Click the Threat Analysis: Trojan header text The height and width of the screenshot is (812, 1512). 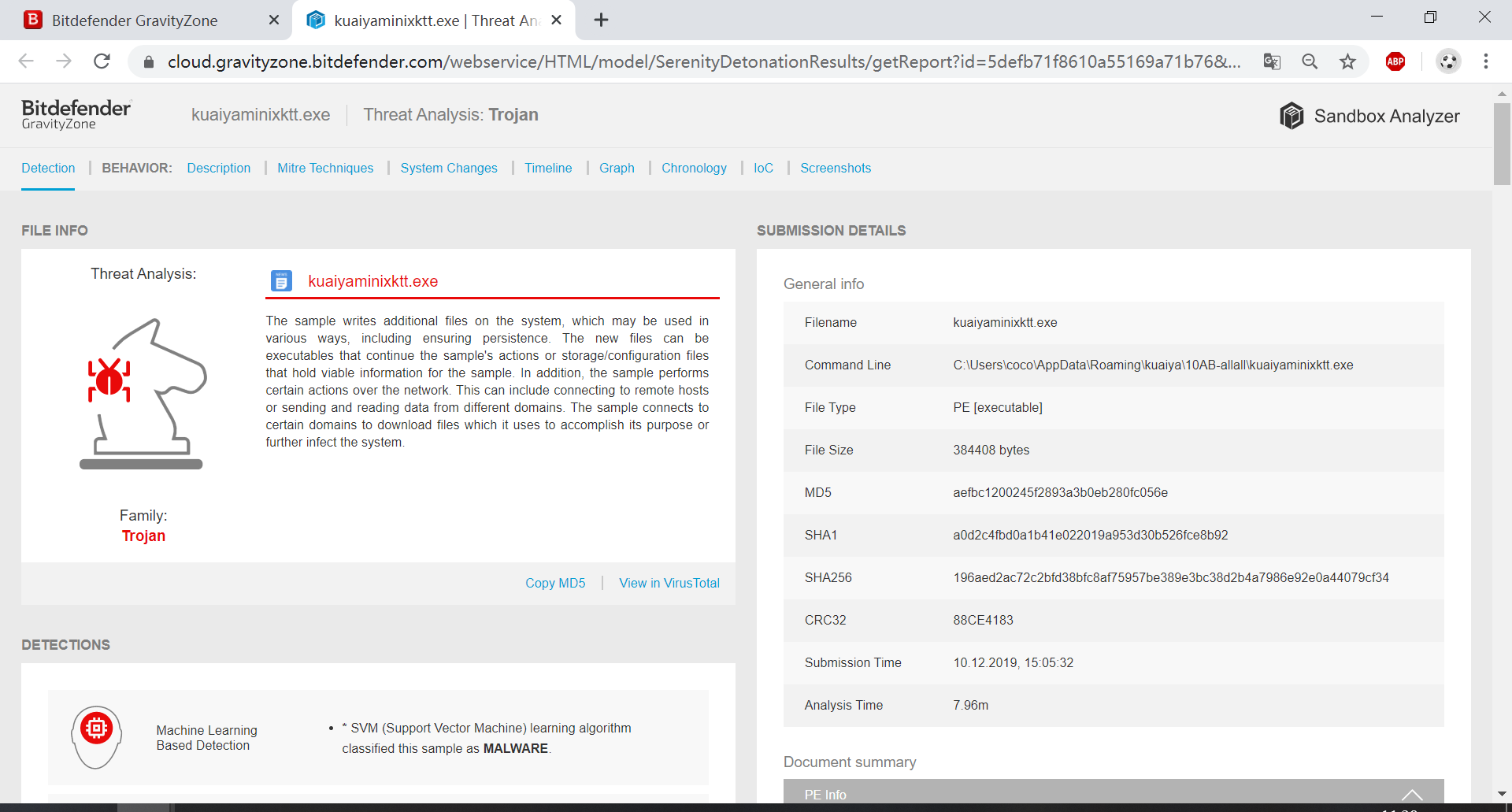tap(450, 115)
